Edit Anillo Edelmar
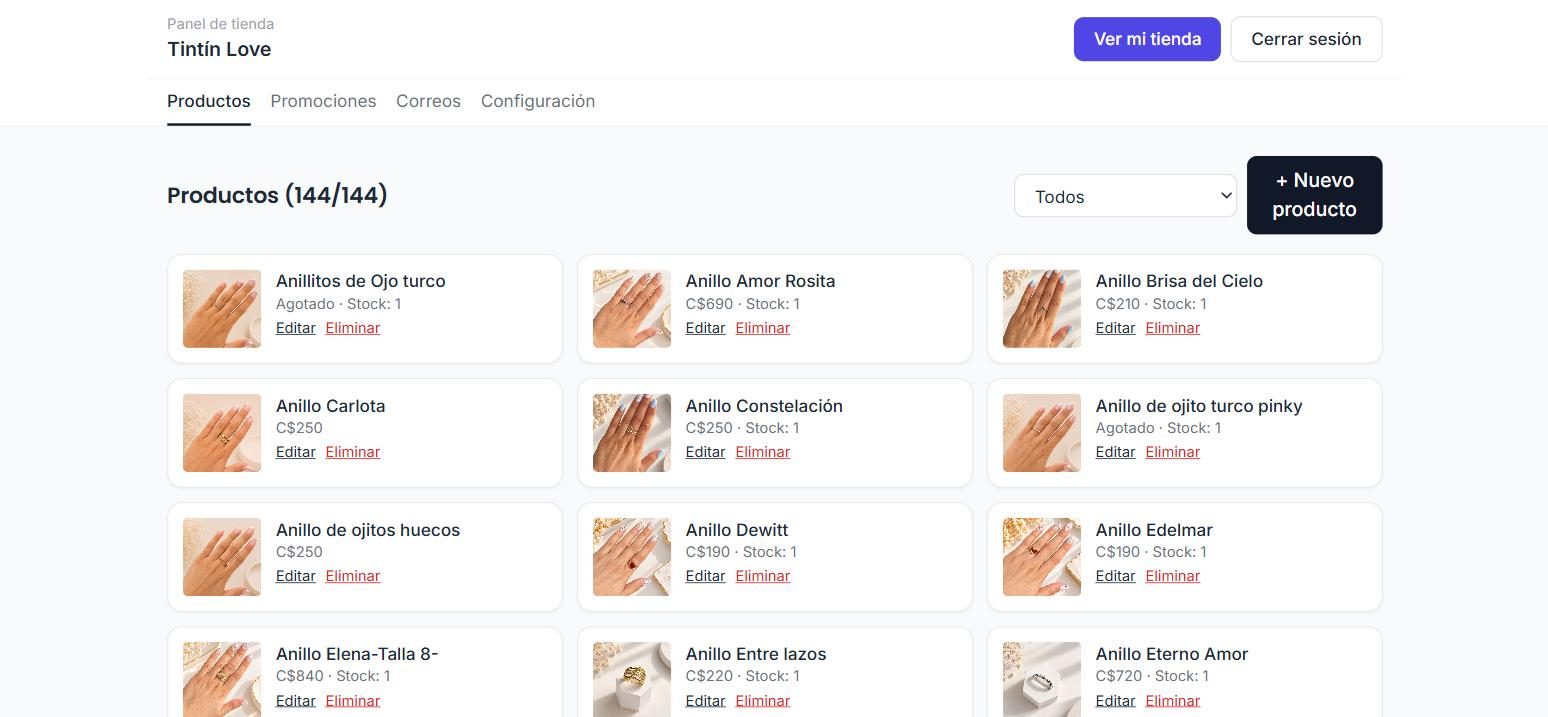Viewport: 1548px width, 717px height. tap(1115, 576)
